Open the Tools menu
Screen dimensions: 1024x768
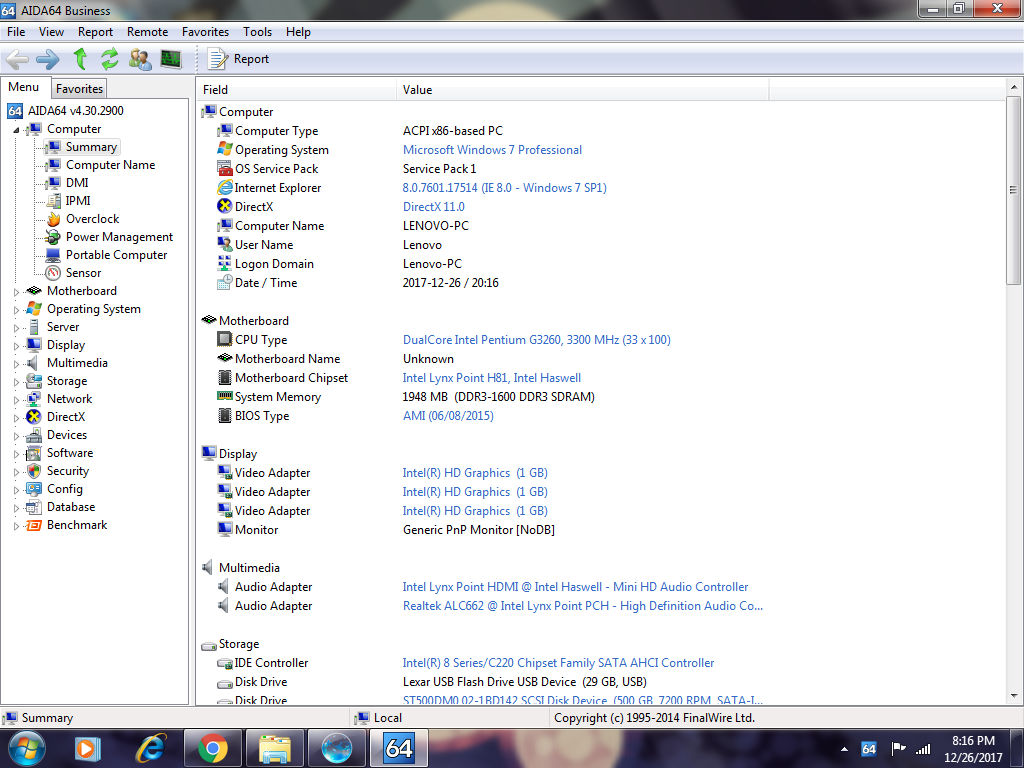257,32
